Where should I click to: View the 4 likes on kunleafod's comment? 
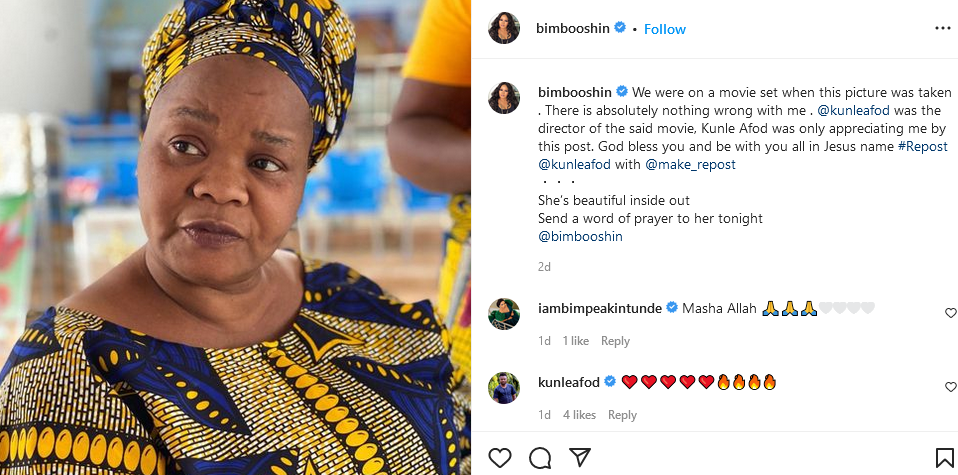579,415
